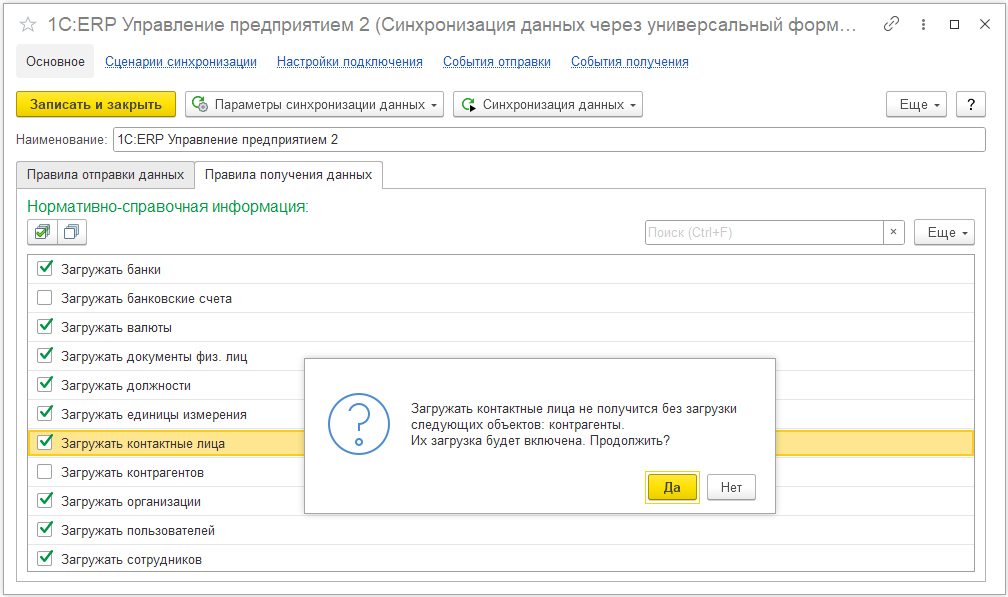The image size is (1008, 597).
Task: Uncheck all items with the empty boxes icon
Action: (x=72, y=232)
